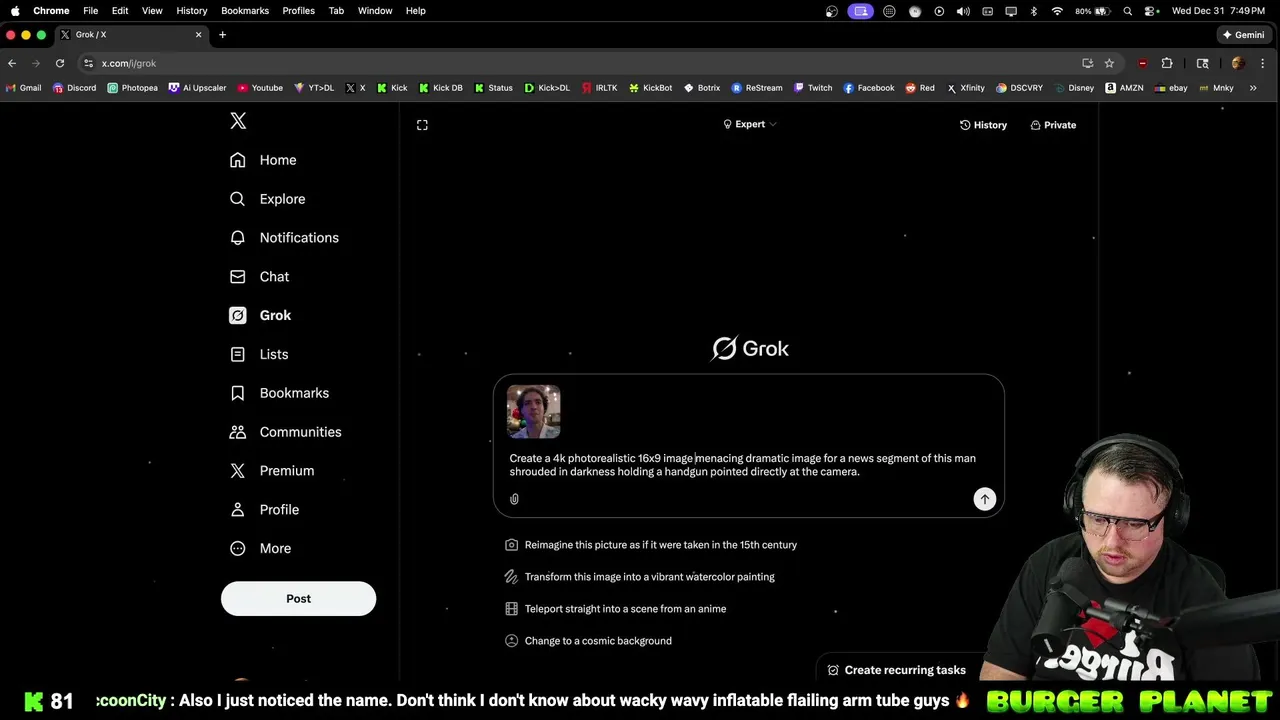
Task: Open Photopea bookmark
Action: click(x=133, y=88)
